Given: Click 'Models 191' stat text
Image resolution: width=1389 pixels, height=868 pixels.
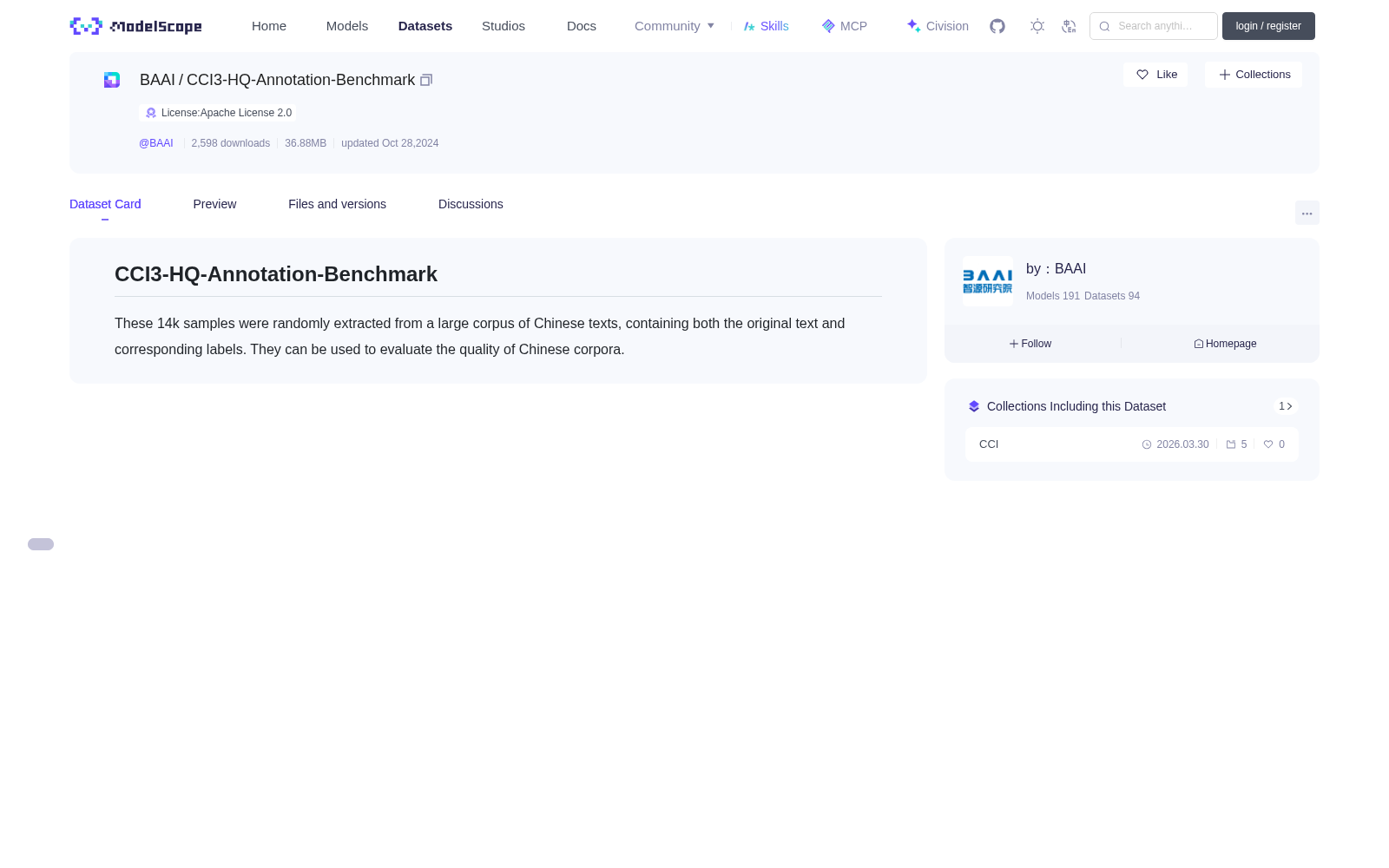Looking at the screenshot, I should click(x=1053, y=296).
